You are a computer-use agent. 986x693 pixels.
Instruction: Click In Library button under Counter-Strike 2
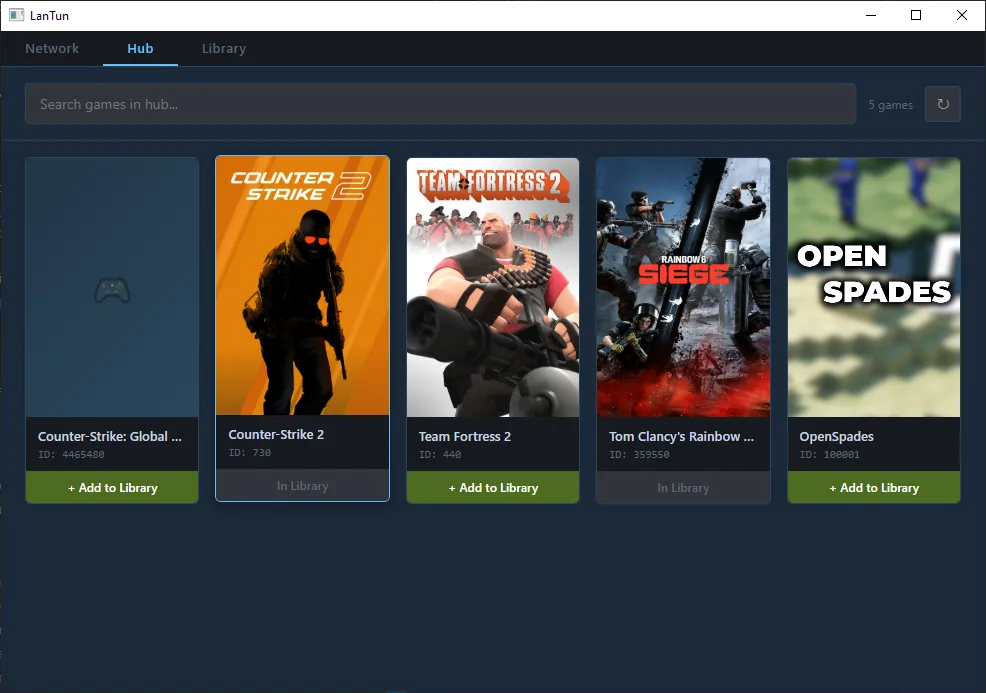pos(302,485)
